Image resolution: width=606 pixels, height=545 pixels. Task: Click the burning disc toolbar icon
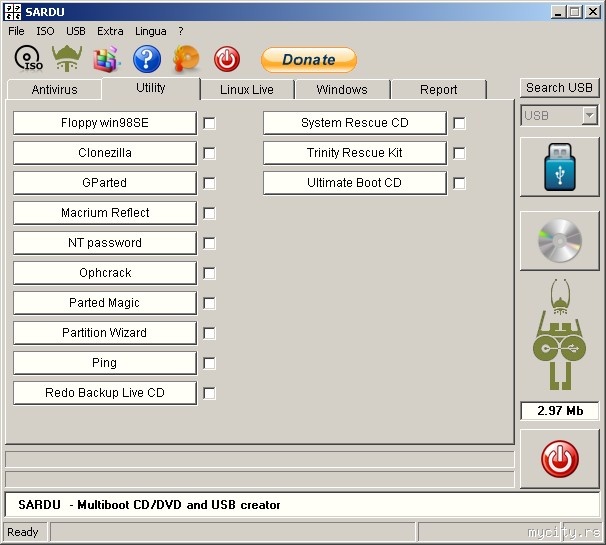click(186, 59)
